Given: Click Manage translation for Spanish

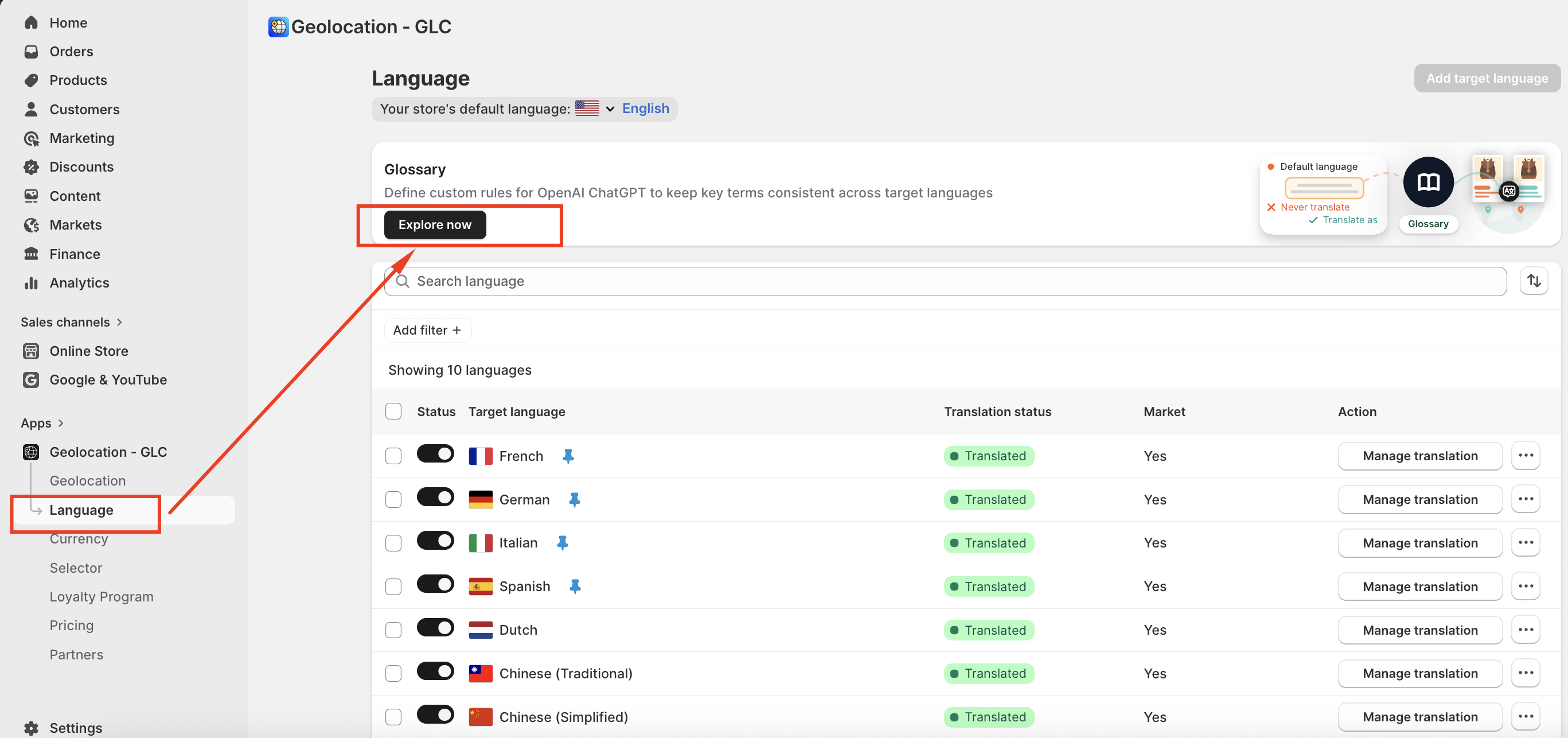Looking at the screenshot, I should click(x=1419, y=586).
